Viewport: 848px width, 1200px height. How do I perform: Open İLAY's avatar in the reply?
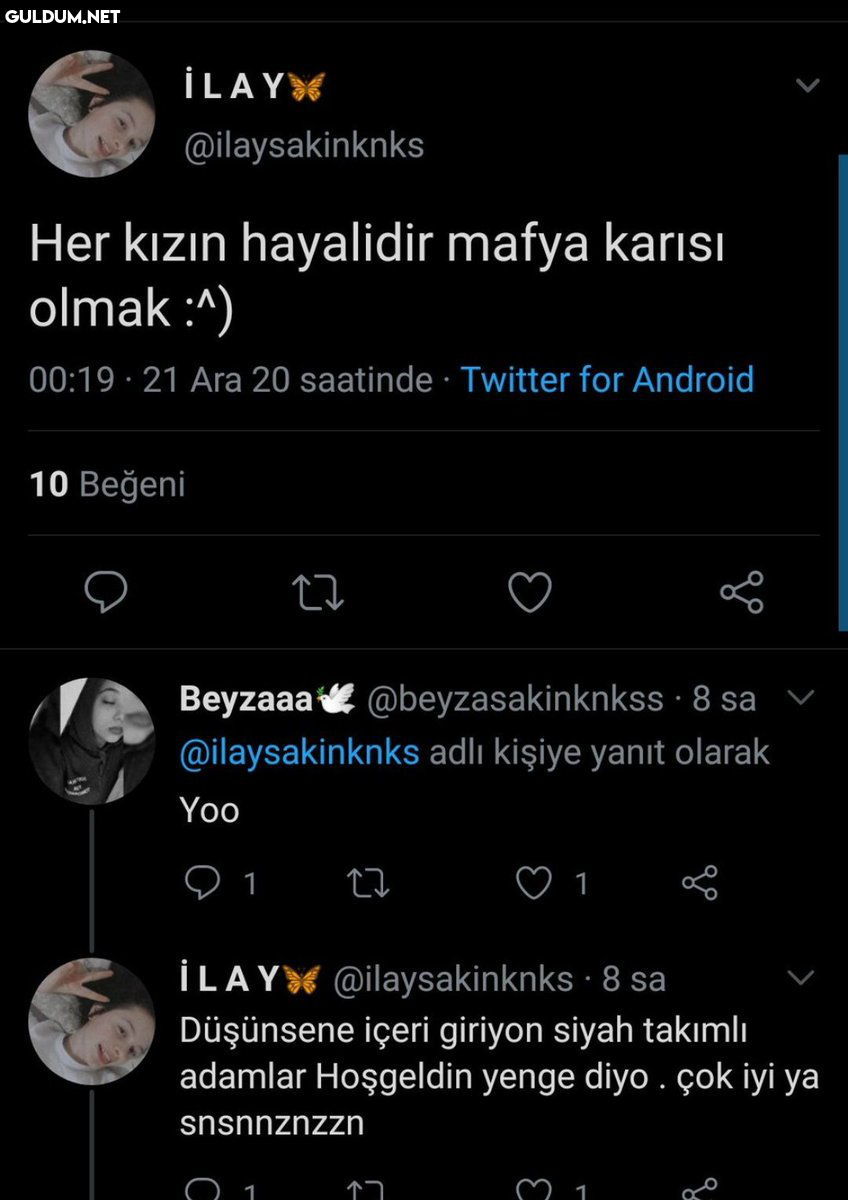click(91, 1021)
